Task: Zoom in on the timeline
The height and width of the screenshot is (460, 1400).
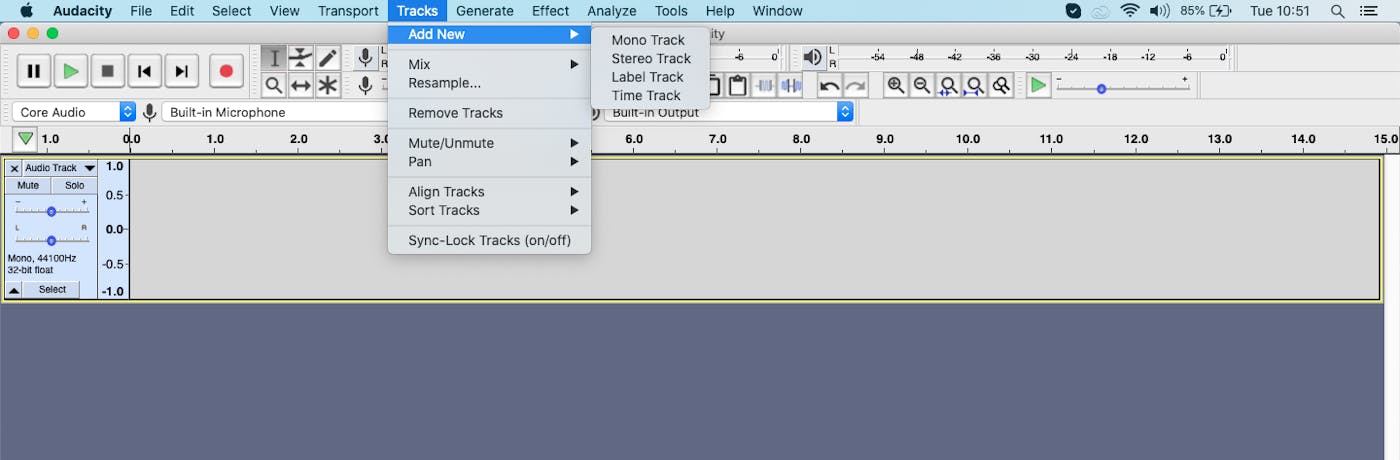Action: (896, 85)
